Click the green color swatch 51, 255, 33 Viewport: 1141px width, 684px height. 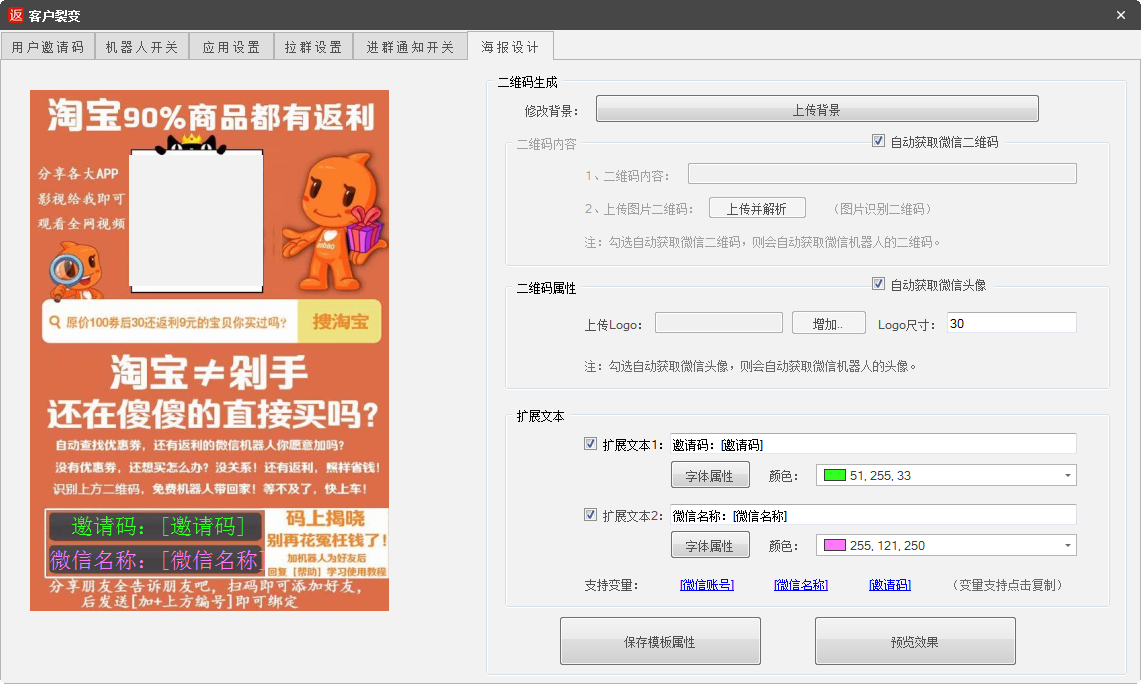coord(835,475)
